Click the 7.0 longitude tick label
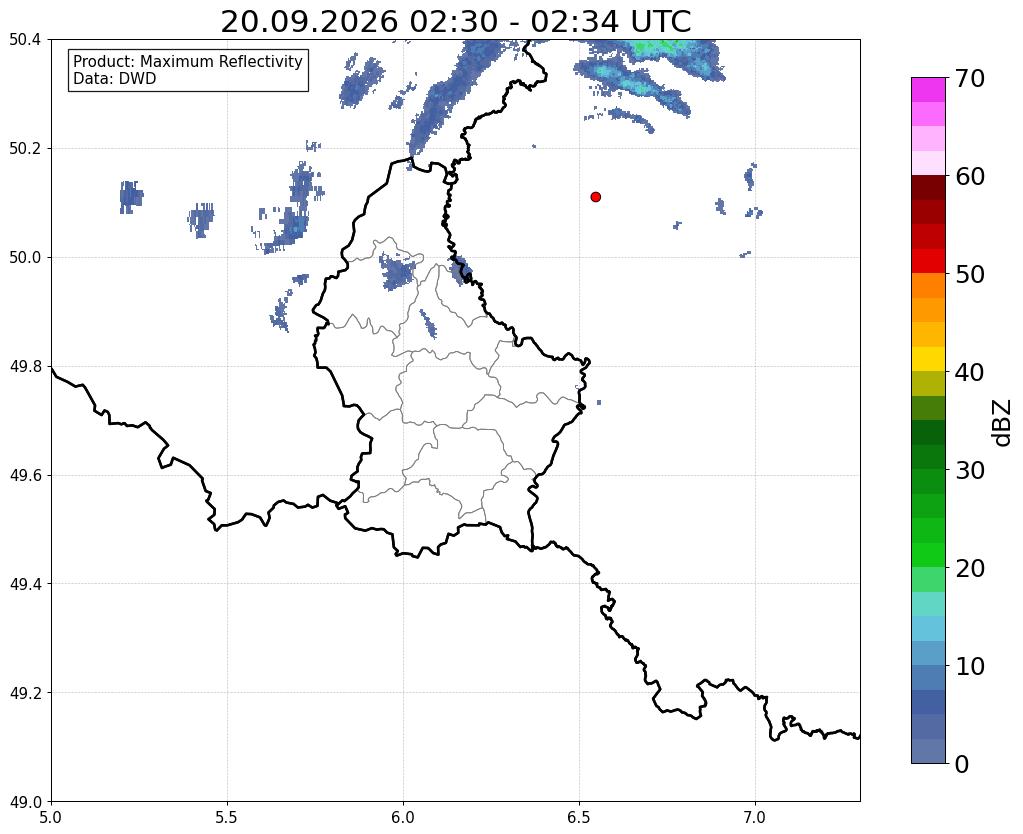The width and height of the screenshot is (1023, 834). [x=755, y=818]
